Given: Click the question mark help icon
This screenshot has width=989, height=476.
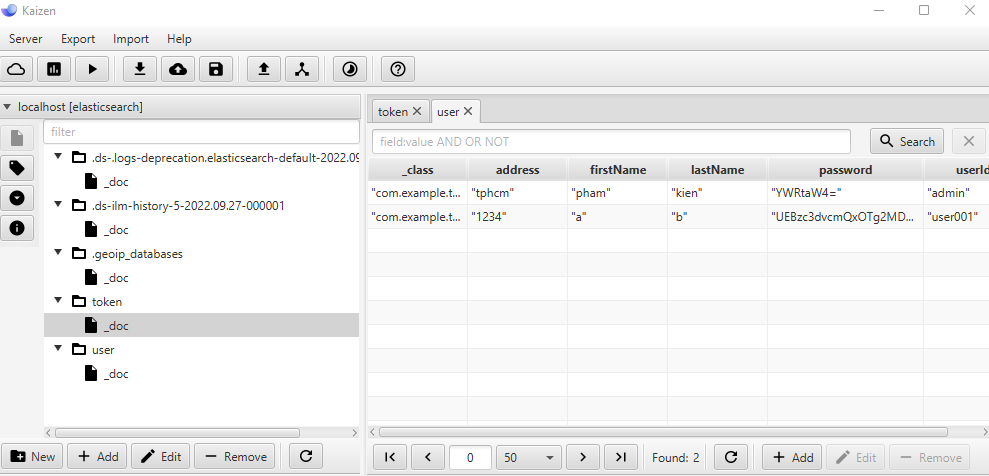Looking at the screenshot, I should point(397,69).
